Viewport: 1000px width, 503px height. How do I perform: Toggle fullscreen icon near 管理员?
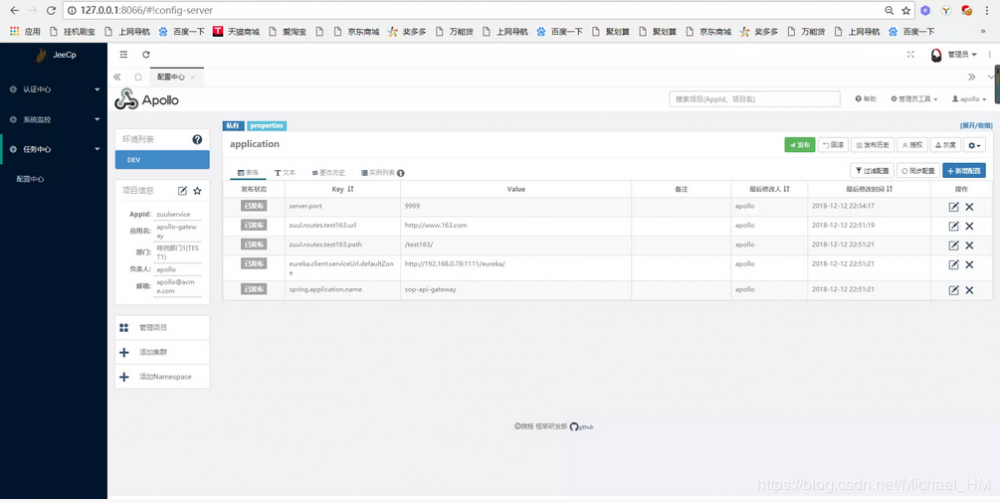click(911, 55)
